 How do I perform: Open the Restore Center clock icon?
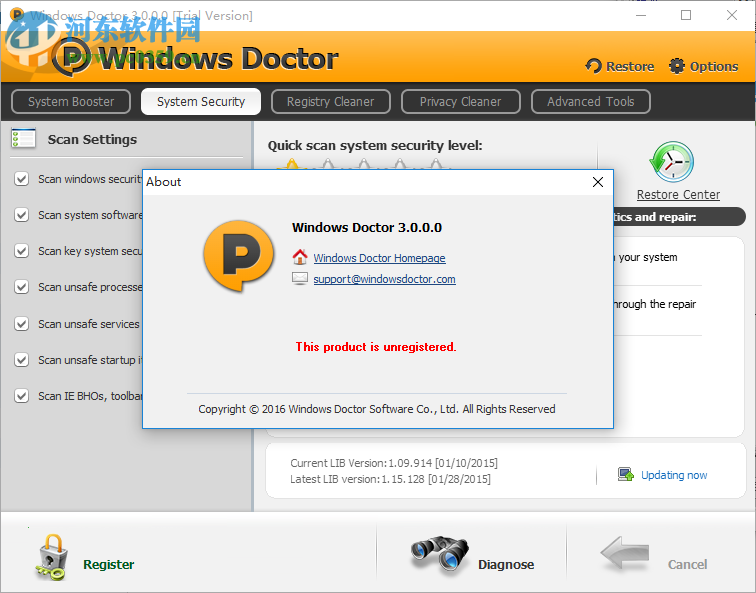click(x=672, y=162)
